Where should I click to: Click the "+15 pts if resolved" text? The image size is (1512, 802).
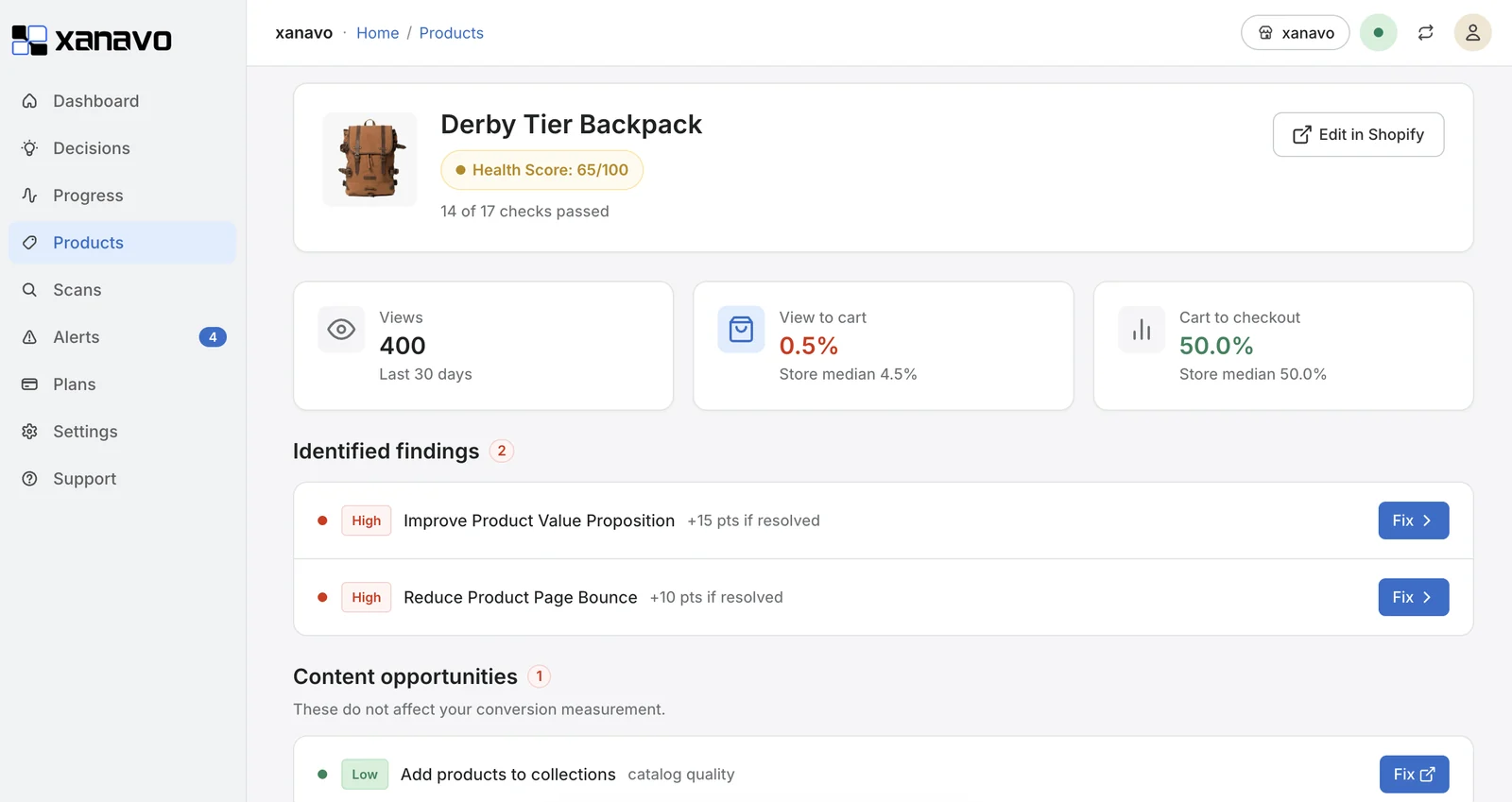click(x=753, y=520)
